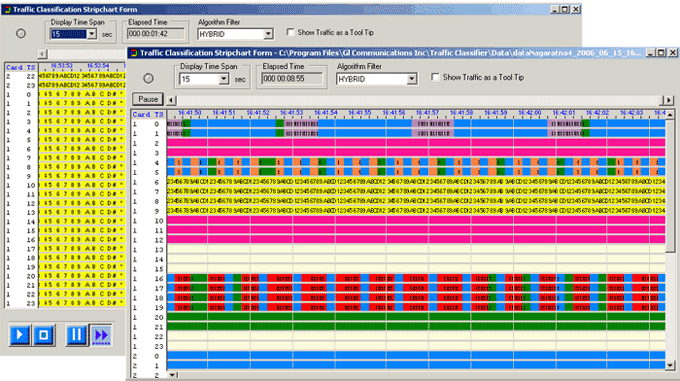Toggle the round indicator in the front window
Viewport: 680px width, 381px height.
tap(148, 78)
